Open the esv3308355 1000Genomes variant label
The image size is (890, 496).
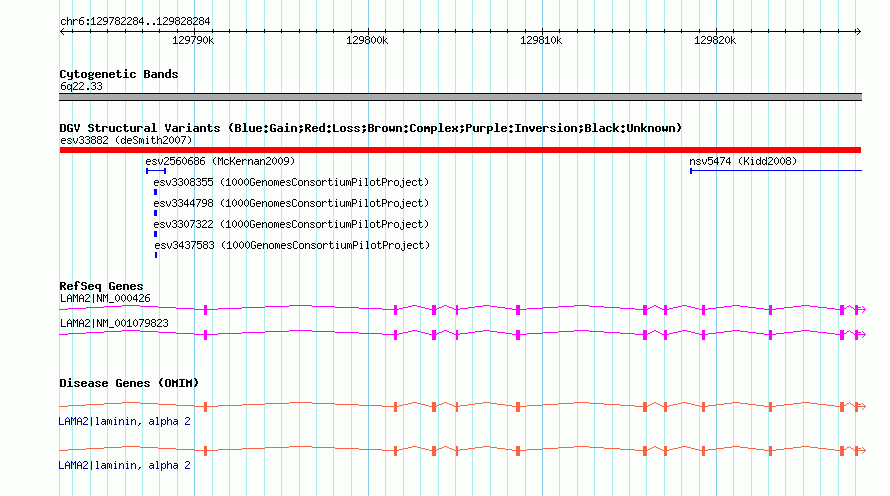click(291, 182)
